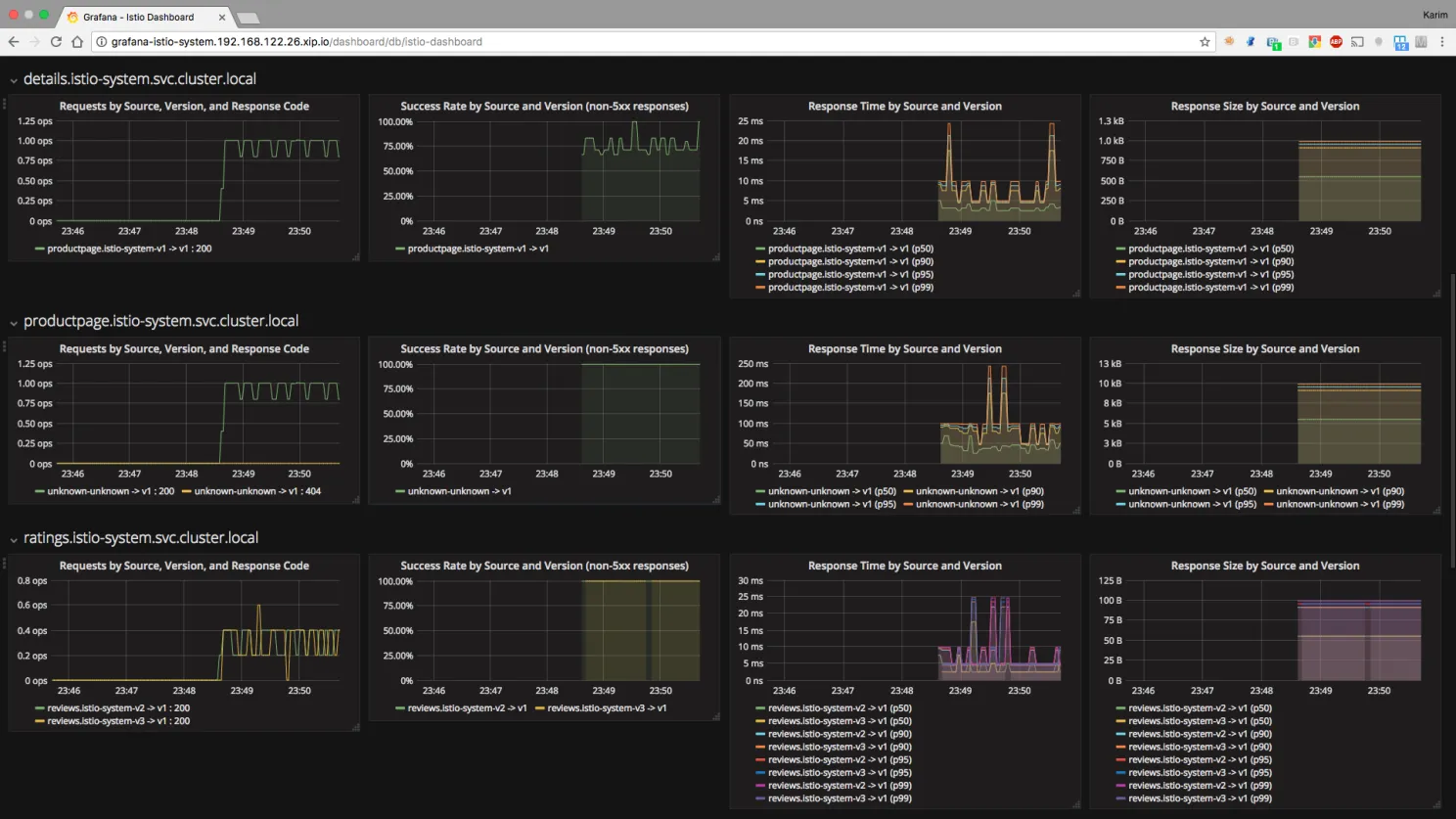Toggle 'reviews.istio-system-v3 -> v1 : 200' legend series
The image size is (1456, 819).
[118, 721]
